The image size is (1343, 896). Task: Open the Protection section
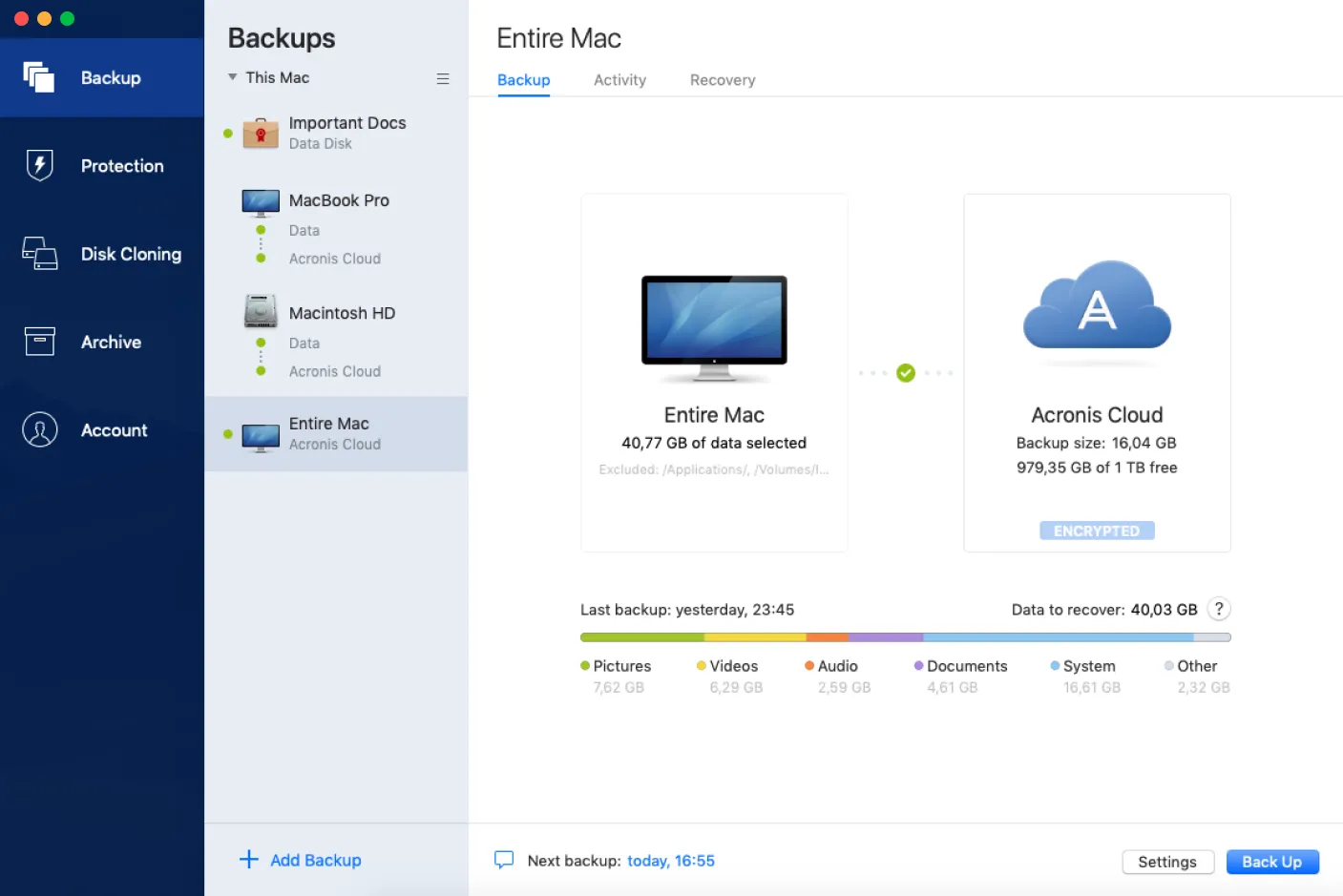[102, 165]
